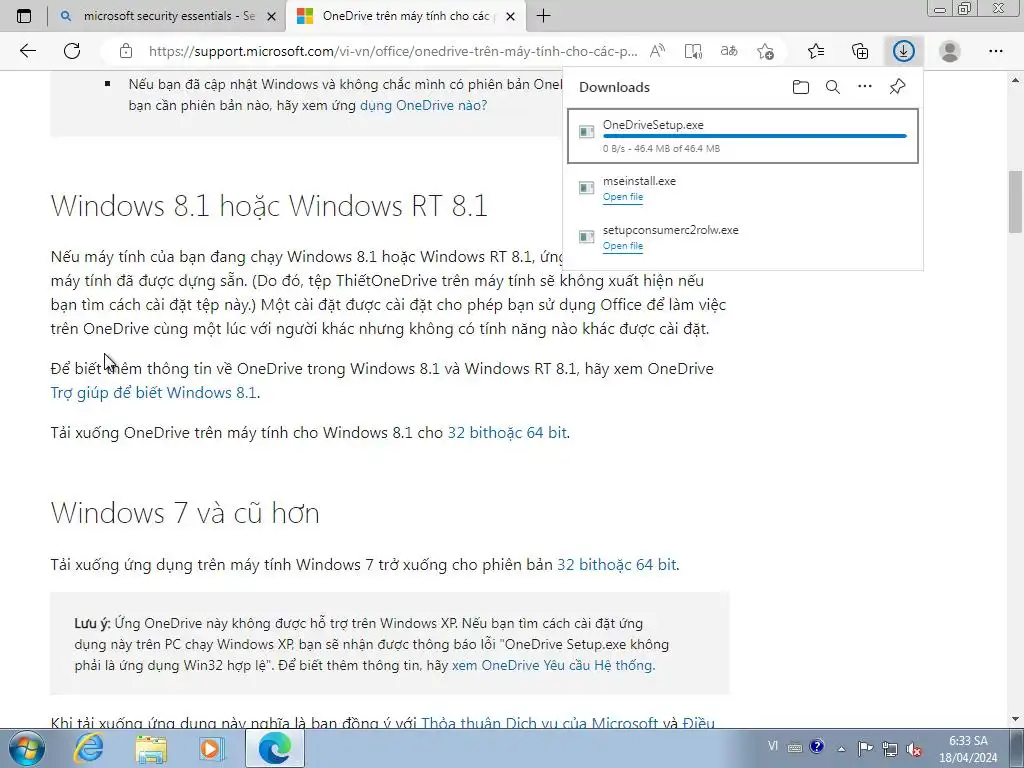Launch Internet Explorer from taskbar

88,748
